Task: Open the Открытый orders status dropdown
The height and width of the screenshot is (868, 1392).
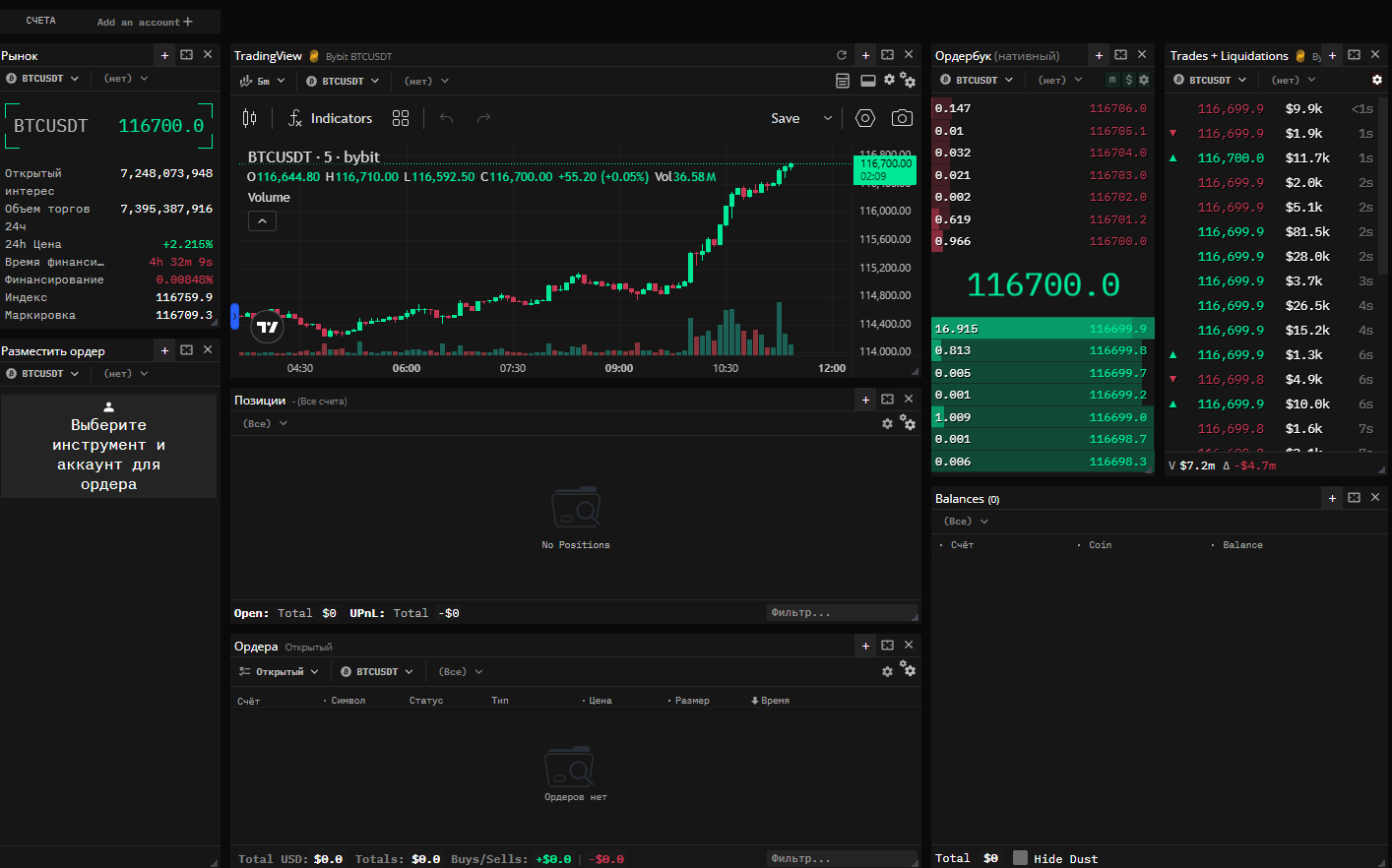Action: [280, 671]
